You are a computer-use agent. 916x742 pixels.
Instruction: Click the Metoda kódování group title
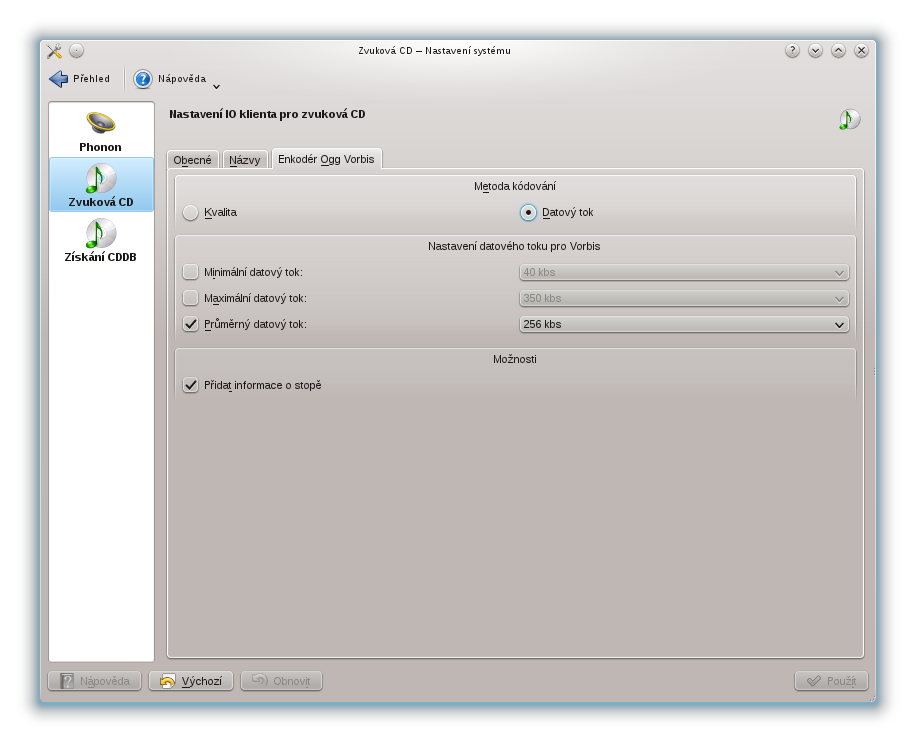point(515,186)
